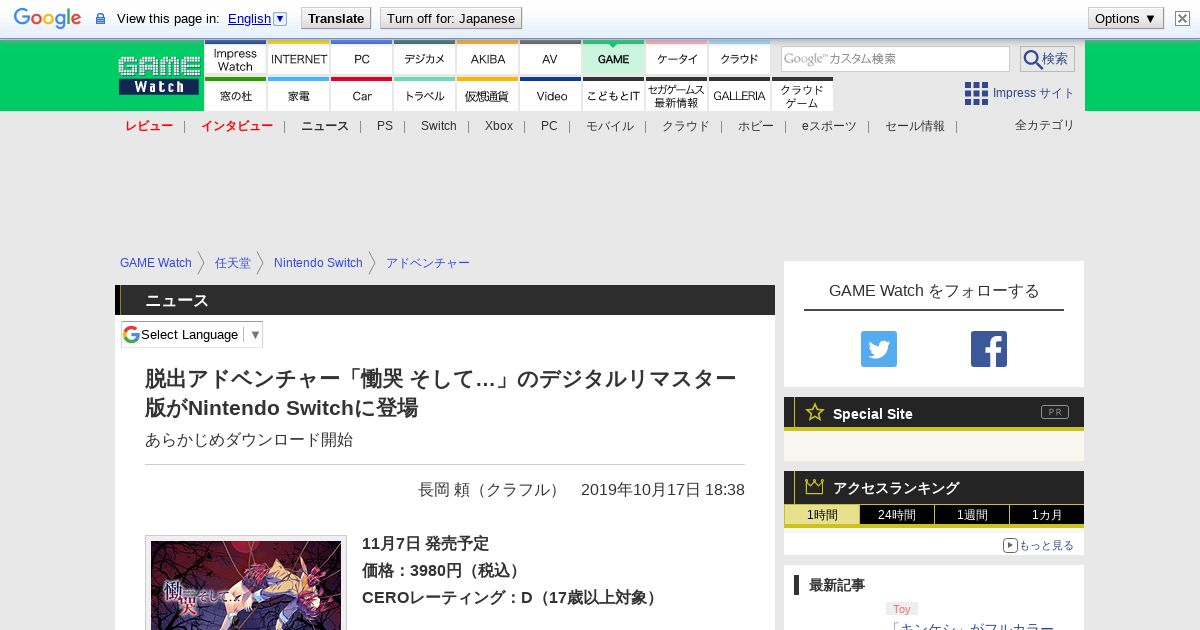Click the crown icon beside access ranking
This screenshot has height=630, width=1200.
click(815, 487)
